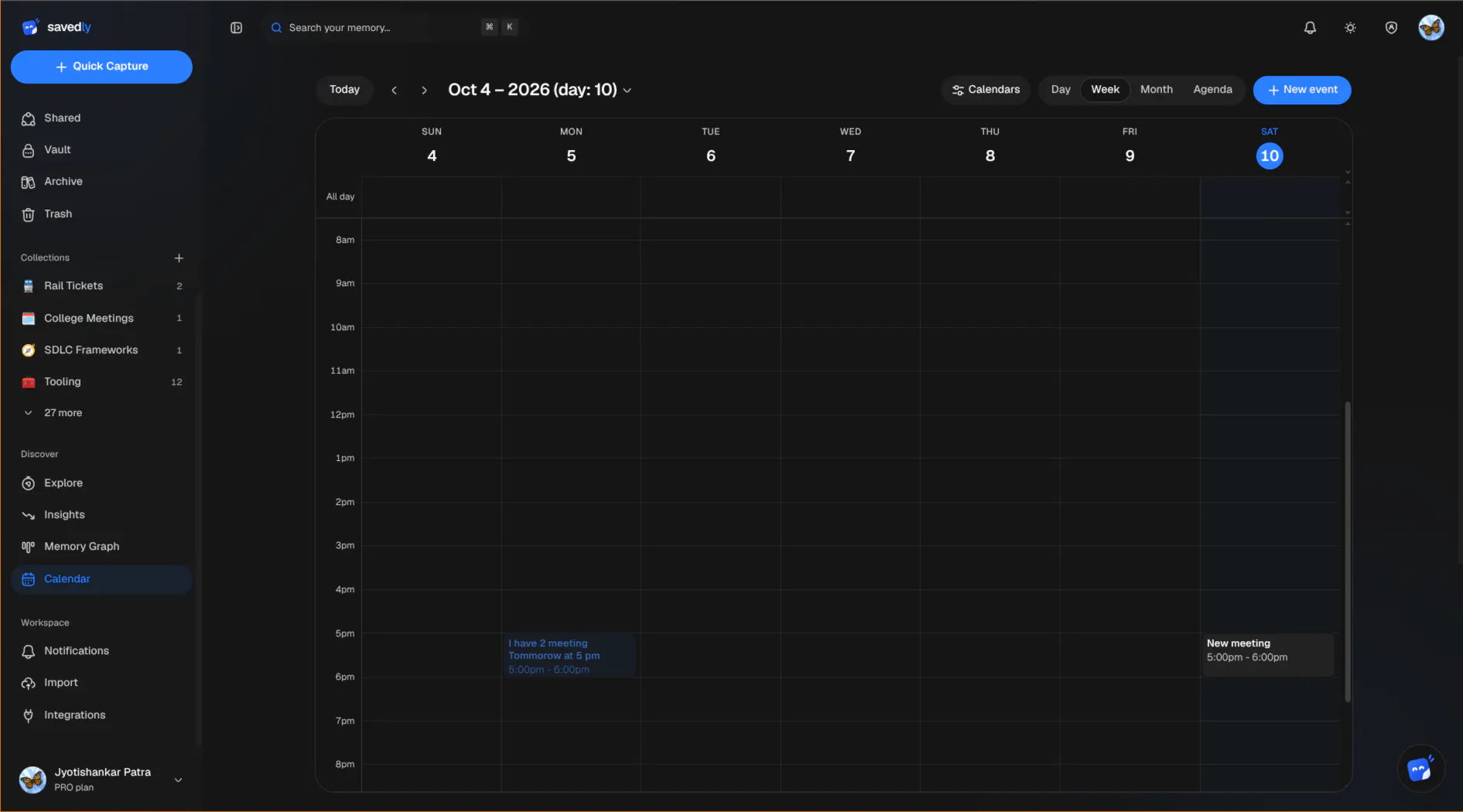Switch to Month view
Screen dimensions: 1463x812
(1156, 90)
